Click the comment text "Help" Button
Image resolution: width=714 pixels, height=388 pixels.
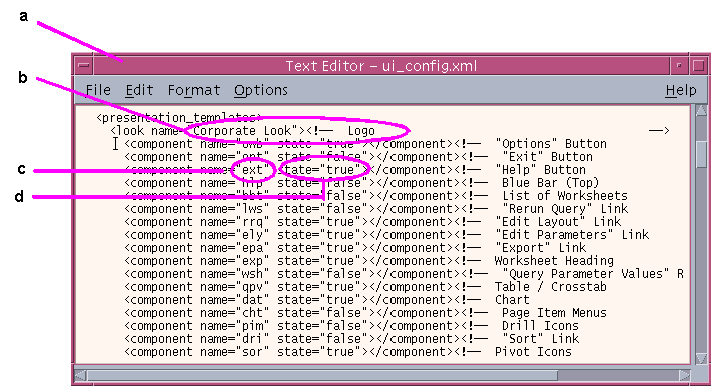click(x=541, y=170)
